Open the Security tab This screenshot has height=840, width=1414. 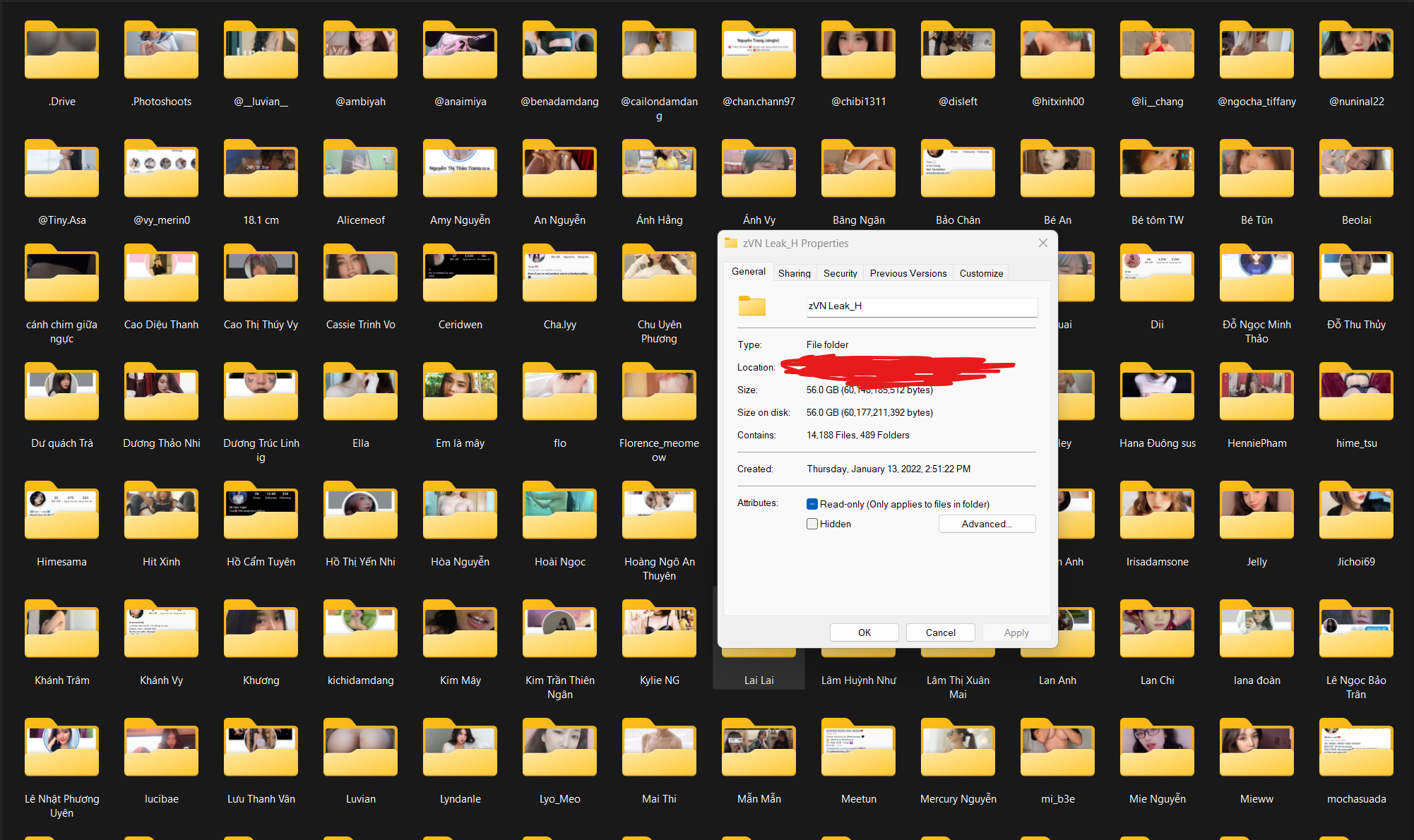[x=840, y=273]
